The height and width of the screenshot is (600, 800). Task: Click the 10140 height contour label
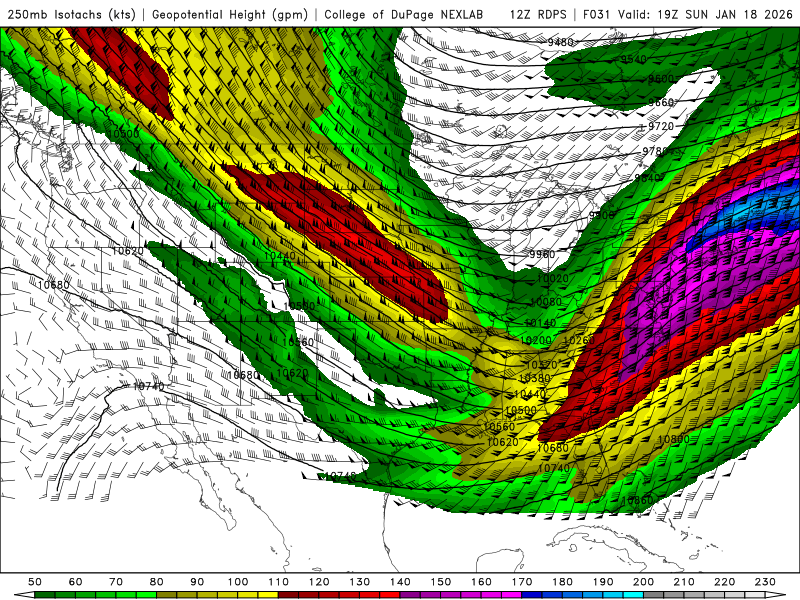point(540,323)
